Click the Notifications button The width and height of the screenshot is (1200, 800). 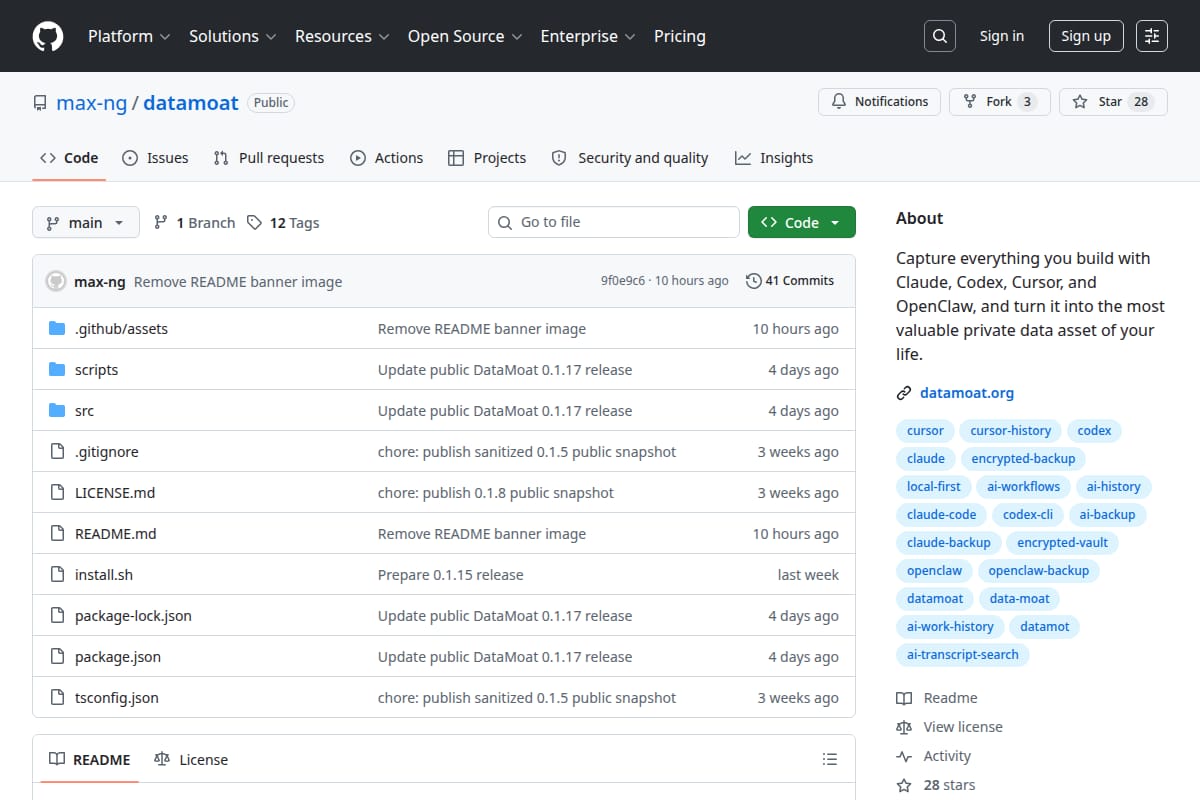click(x=879, y=102)
